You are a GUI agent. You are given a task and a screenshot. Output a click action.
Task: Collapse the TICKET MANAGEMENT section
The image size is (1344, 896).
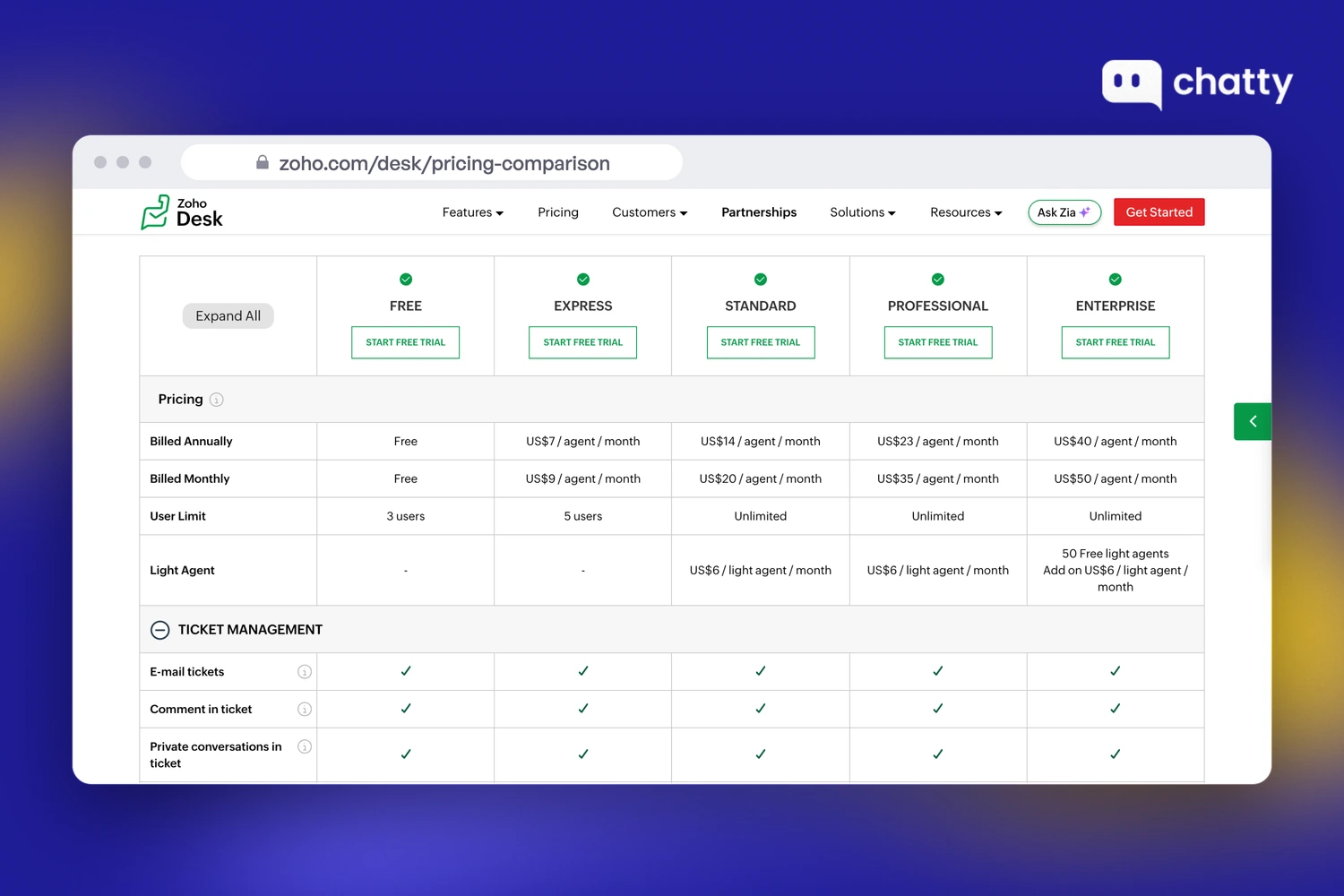(159, 630)
